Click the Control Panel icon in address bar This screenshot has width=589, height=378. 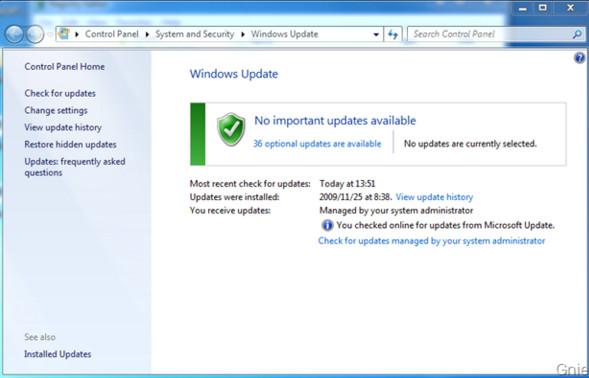[x=64, y=34]
